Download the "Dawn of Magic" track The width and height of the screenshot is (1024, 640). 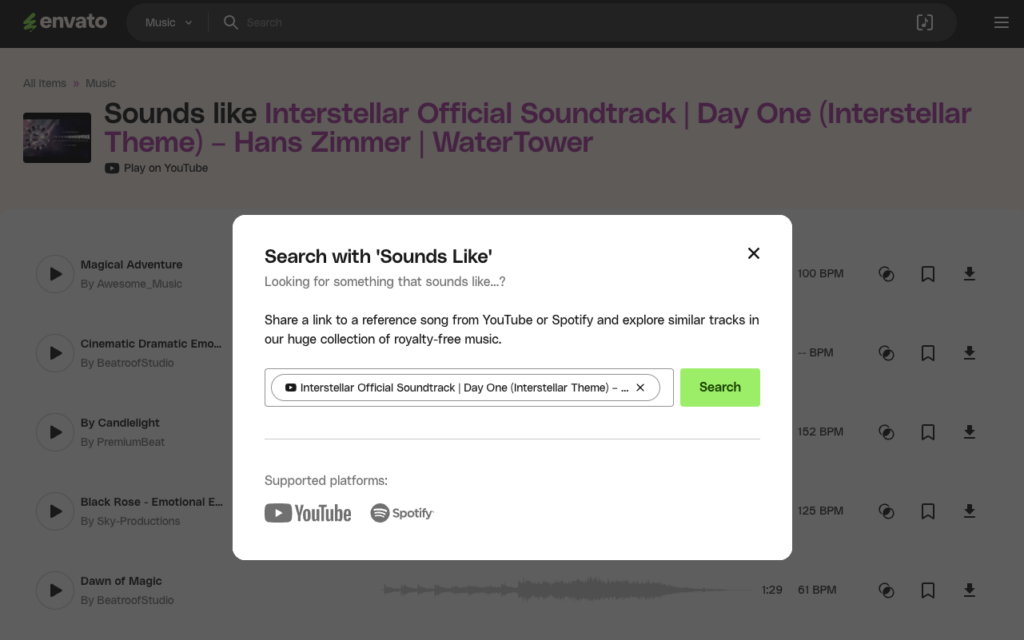click(969, 590)
